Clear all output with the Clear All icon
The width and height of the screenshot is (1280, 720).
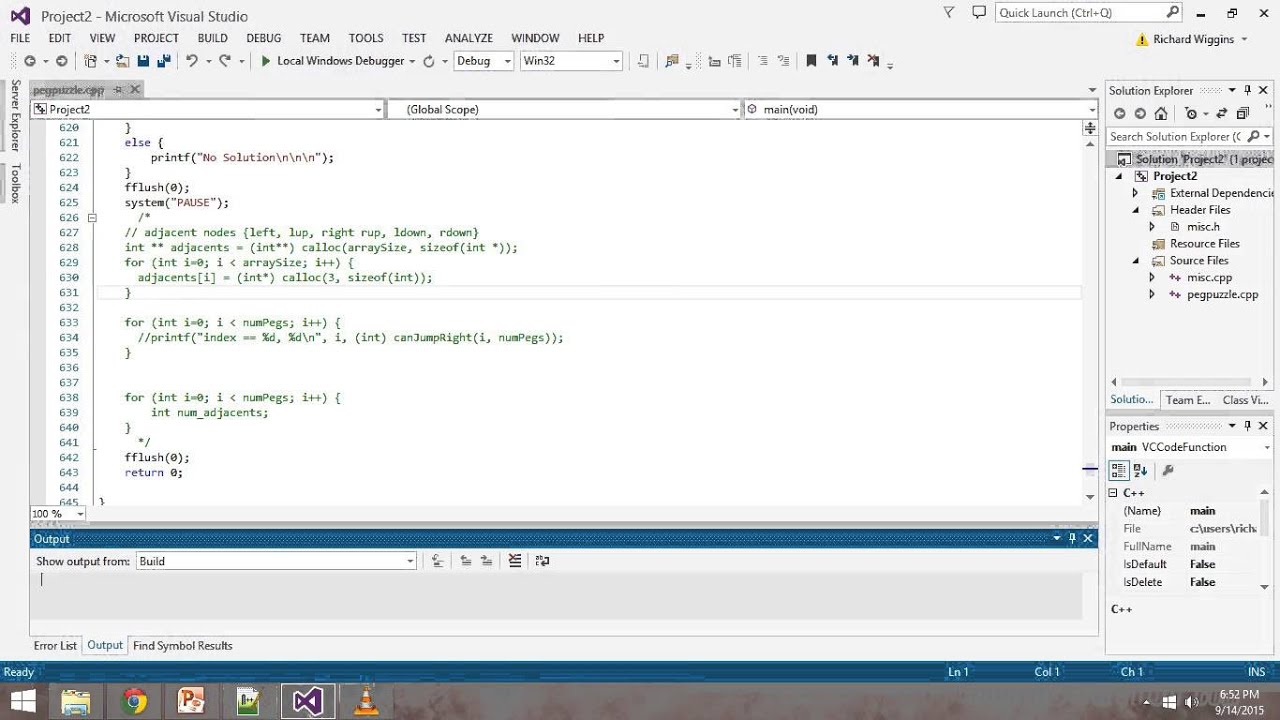[515, 561]
